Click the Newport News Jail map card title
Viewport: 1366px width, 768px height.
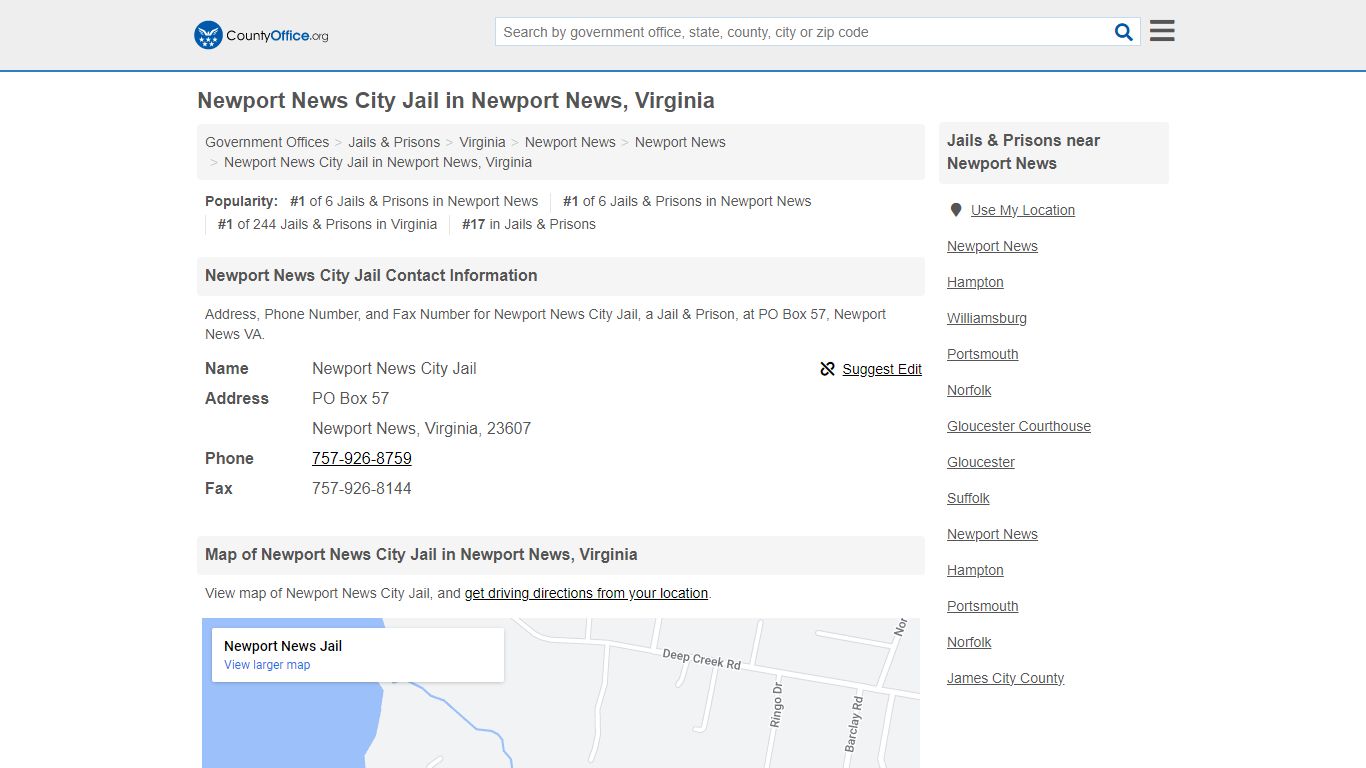click(283, 646)
